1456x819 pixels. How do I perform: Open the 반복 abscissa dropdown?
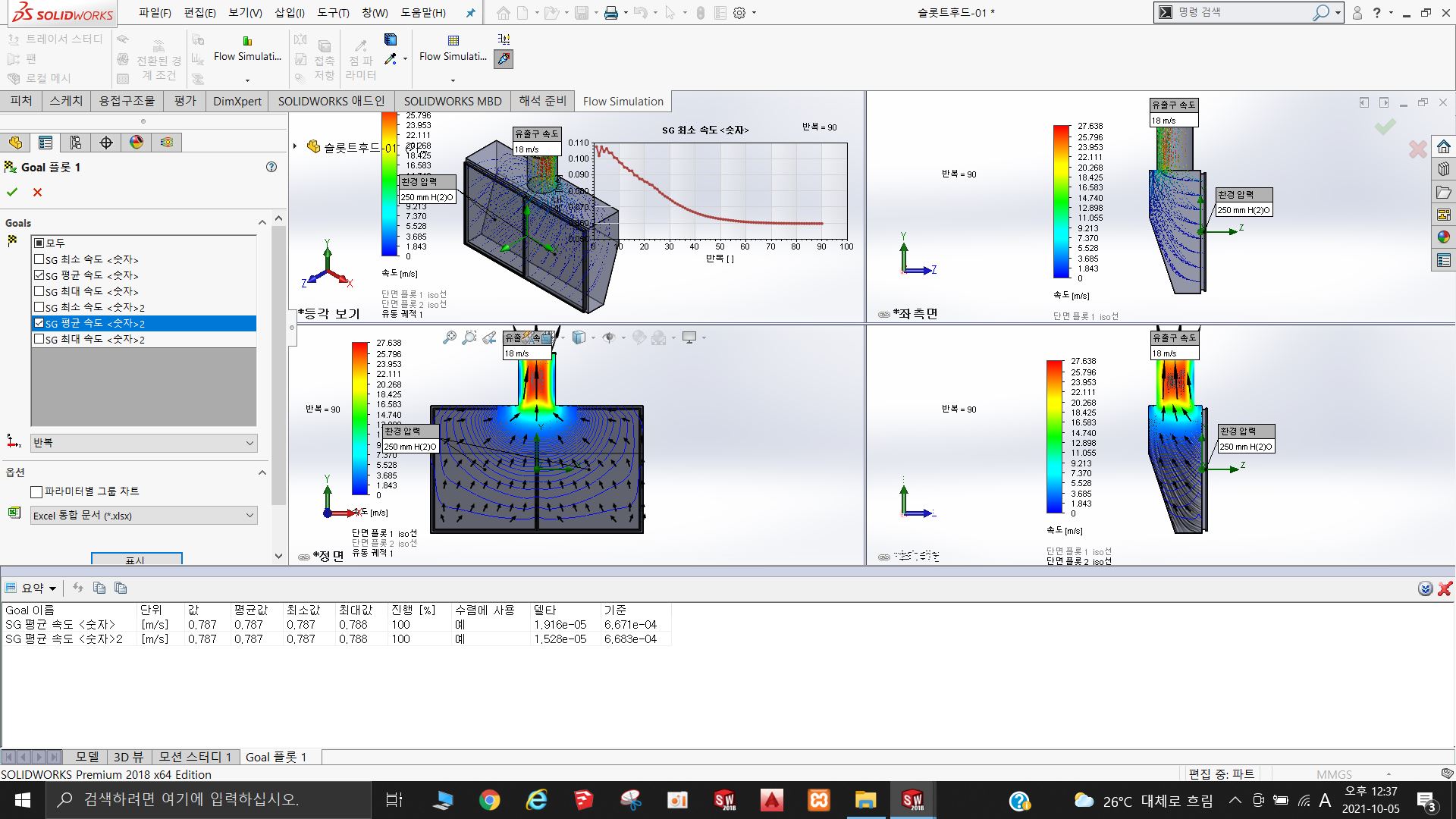click(x=144, y=443)
